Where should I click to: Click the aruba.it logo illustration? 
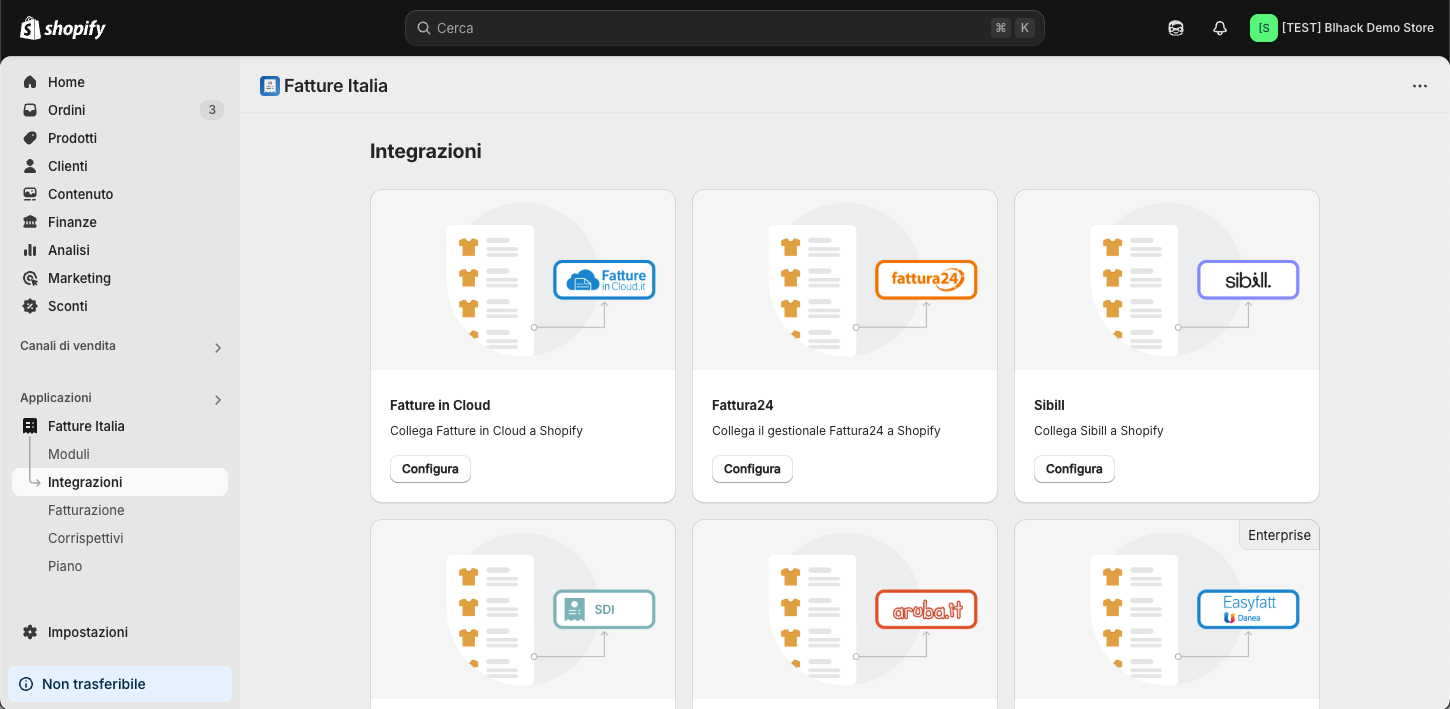[926, 609]
